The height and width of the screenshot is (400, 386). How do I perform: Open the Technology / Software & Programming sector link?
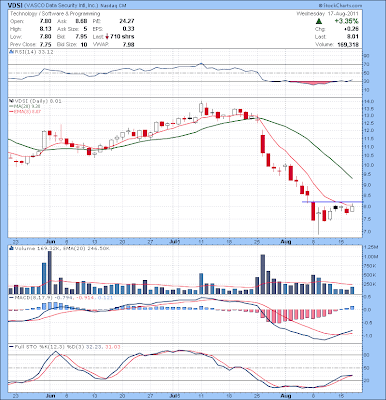[x=55, y=14]
